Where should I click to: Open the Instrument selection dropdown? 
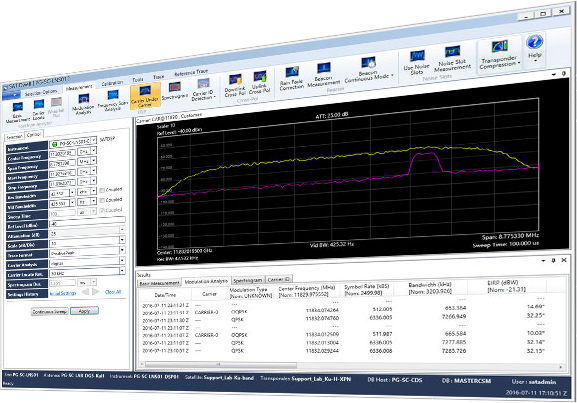(93, 141)
